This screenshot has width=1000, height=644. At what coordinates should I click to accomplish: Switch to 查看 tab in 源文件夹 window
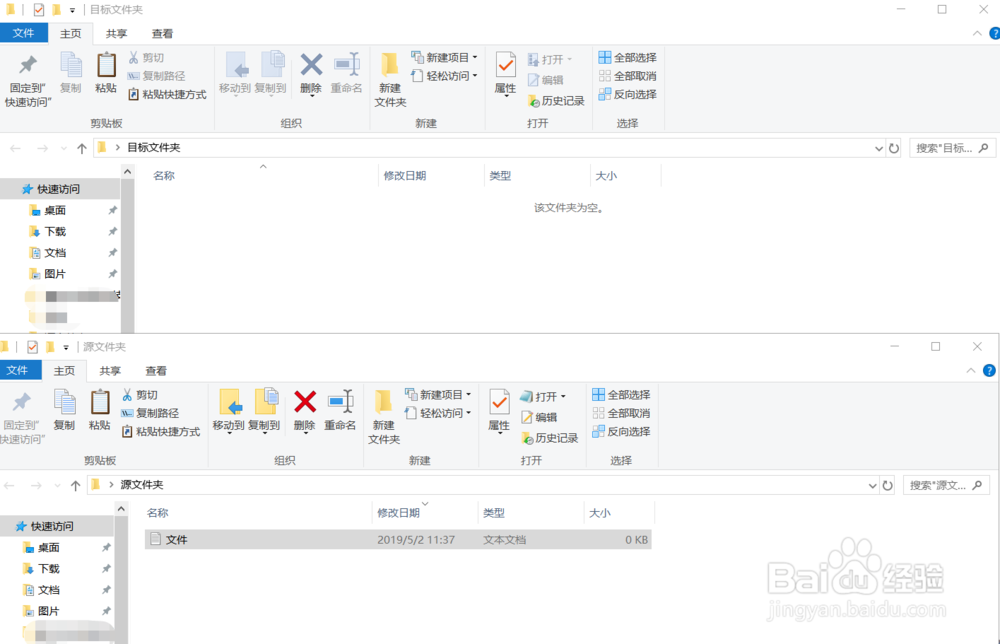tap(156, 370)
